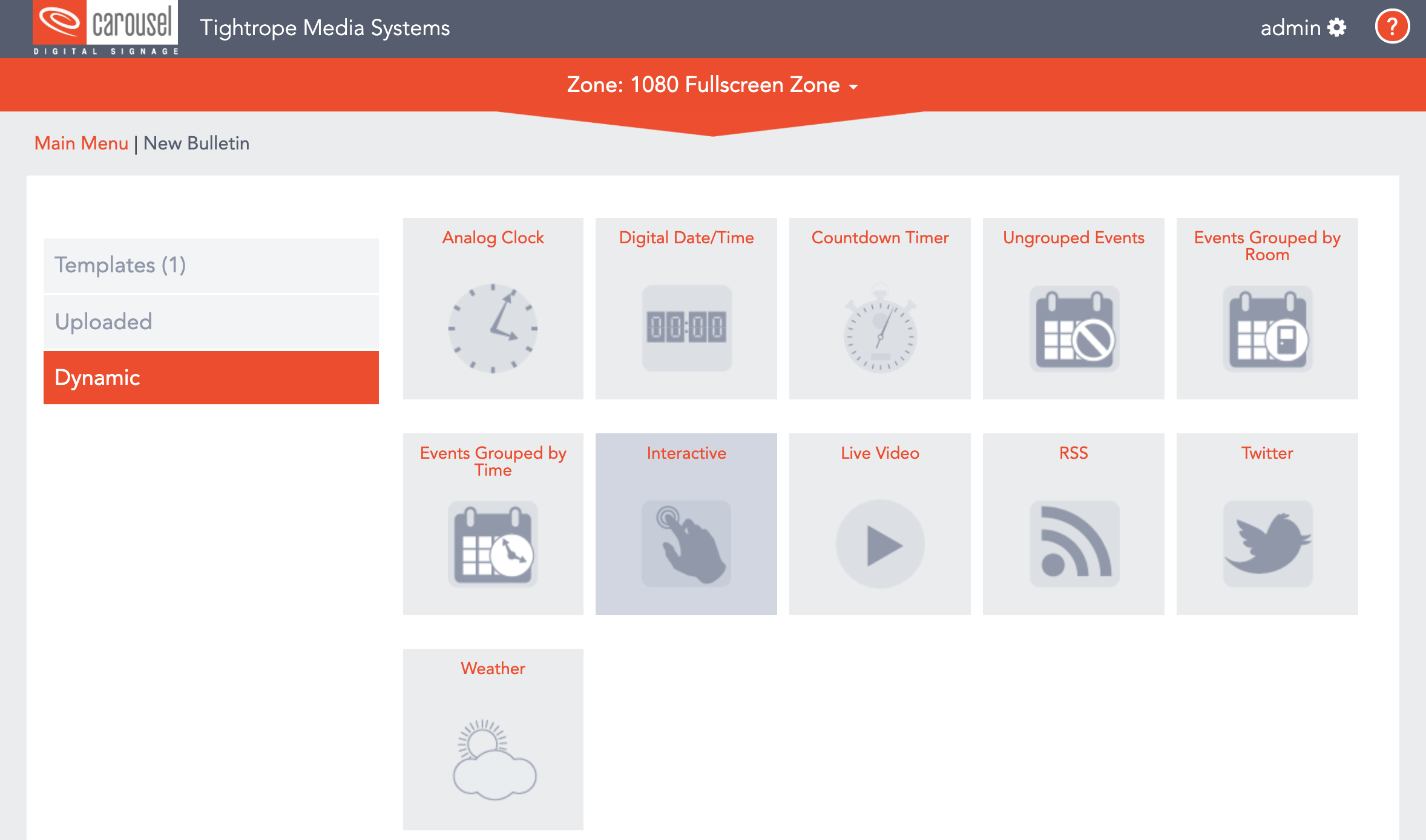Select the Digital Date/Time display icon
This screenshot has height=840, width=1426.
click(x=686, y=329)
